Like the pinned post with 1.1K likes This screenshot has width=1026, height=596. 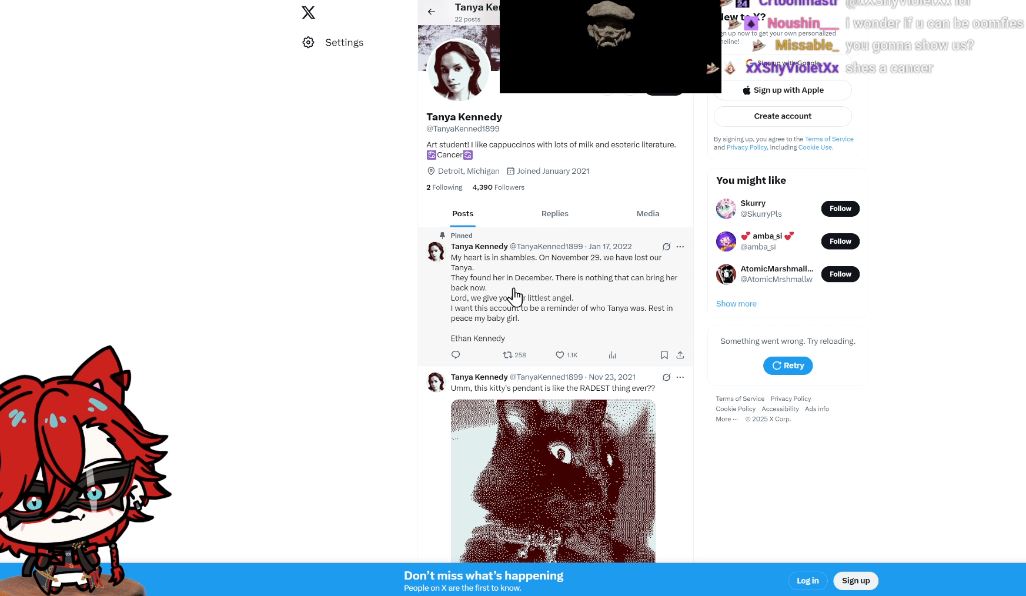point(560,355)
